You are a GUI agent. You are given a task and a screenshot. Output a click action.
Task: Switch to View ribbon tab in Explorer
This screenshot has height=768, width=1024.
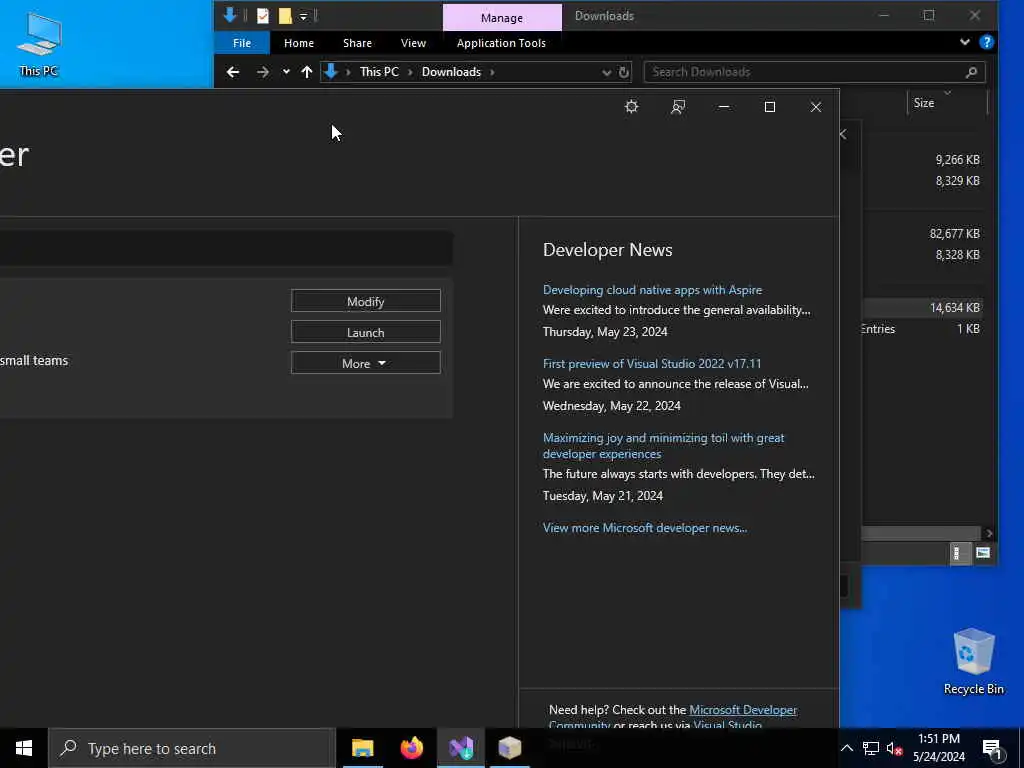413,43
